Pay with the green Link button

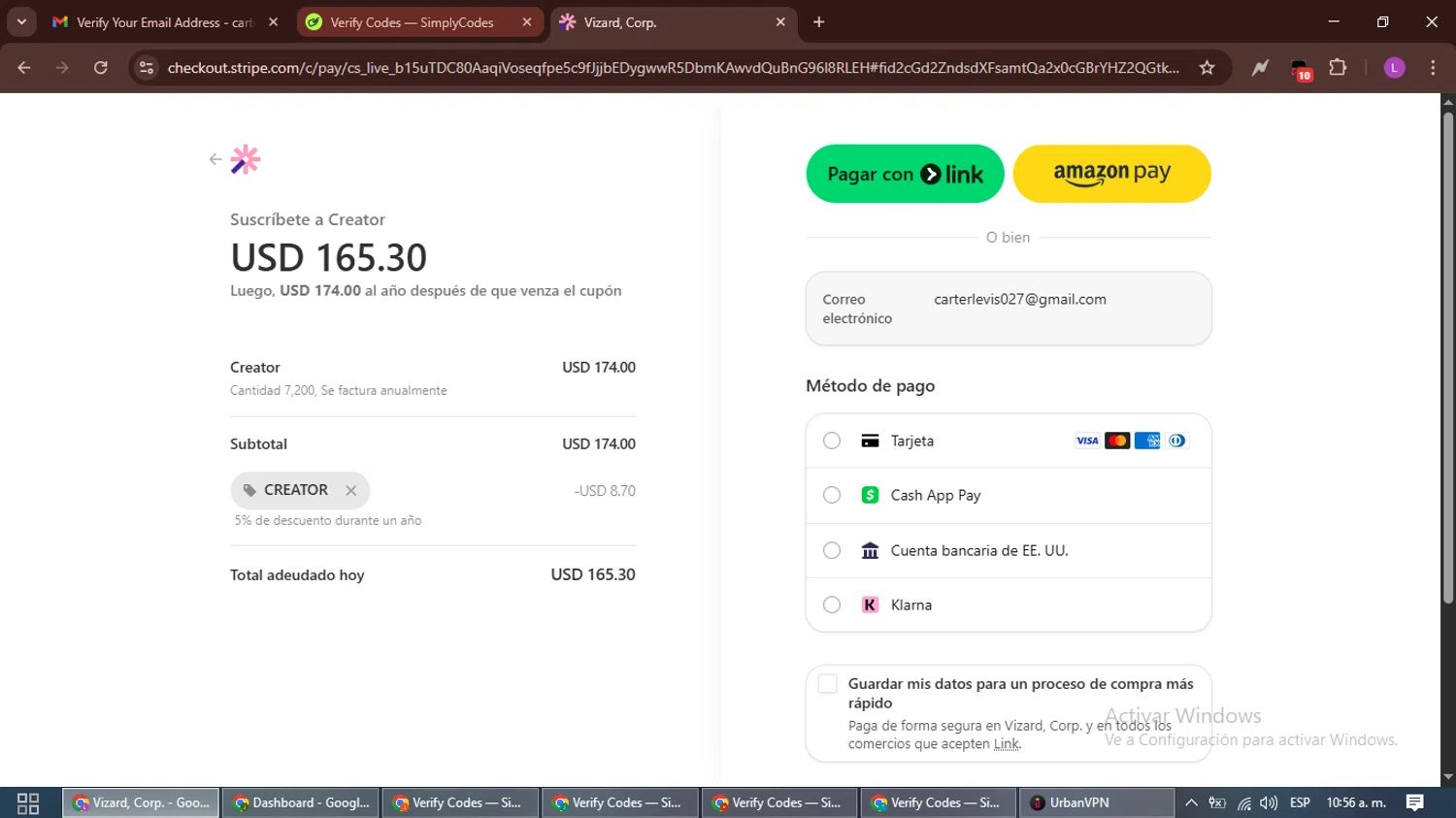point(905,174)
